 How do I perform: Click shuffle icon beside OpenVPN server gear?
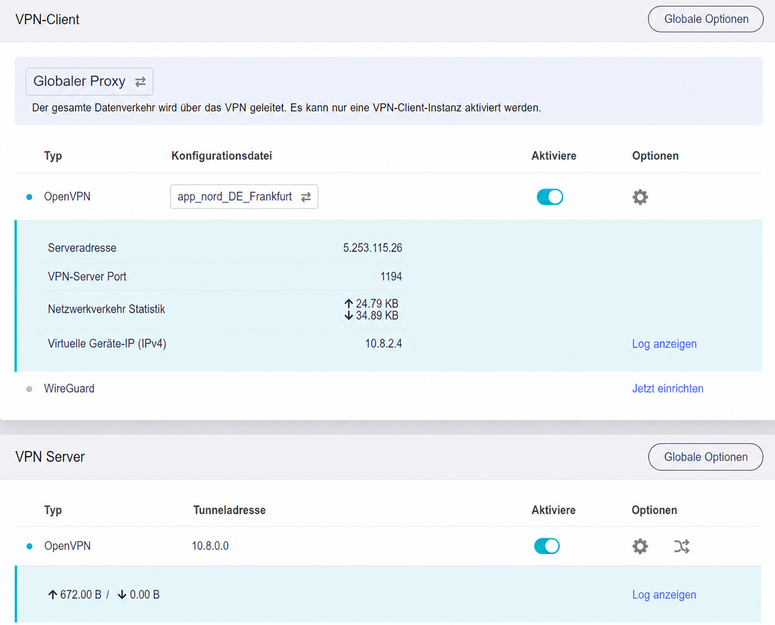click(x=682, y=546)
